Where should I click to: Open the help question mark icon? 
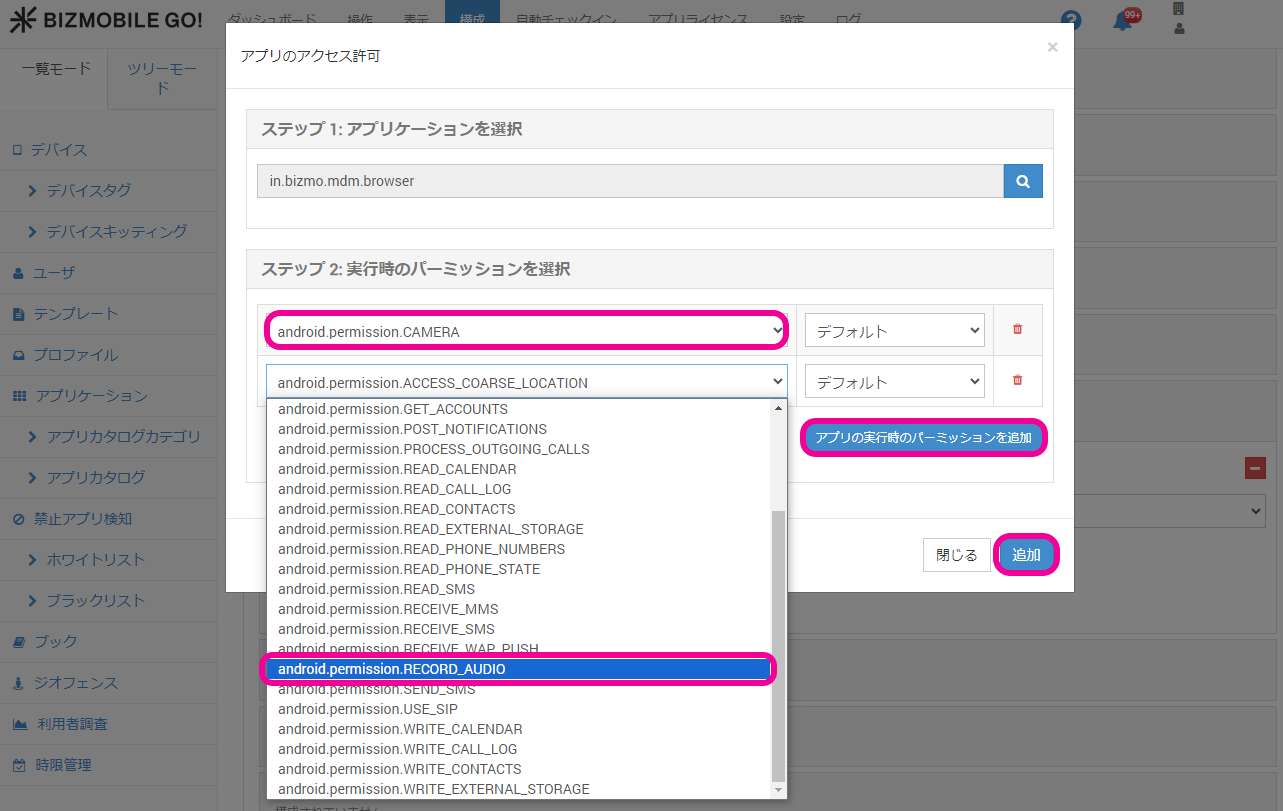pos(1071,20)
